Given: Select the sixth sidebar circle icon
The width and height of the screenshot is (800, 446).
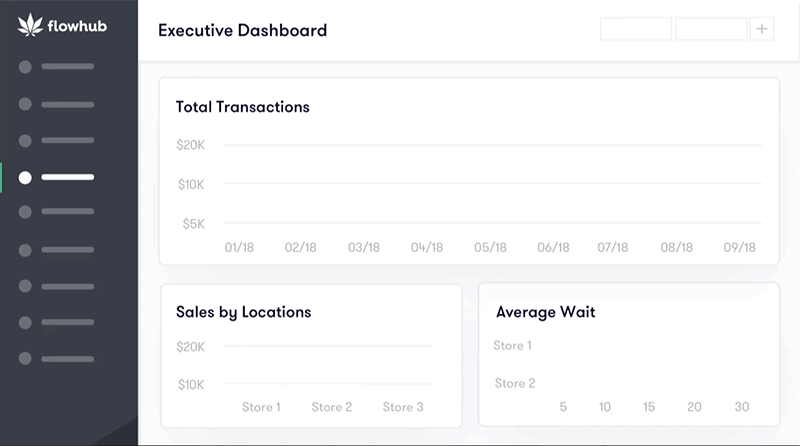Looking at the screenshot, I should point(25,249).
